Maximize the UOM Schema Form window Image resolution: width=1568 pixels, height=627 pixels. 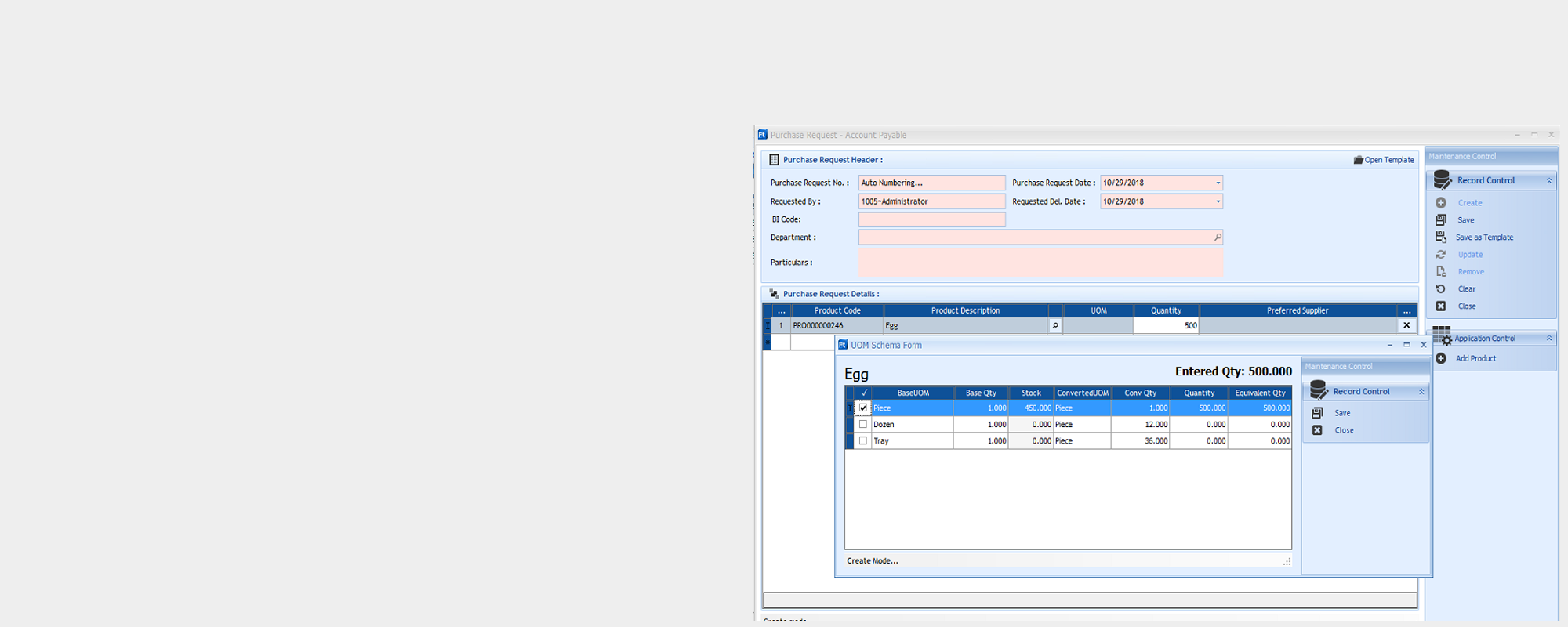[1406, 345]
